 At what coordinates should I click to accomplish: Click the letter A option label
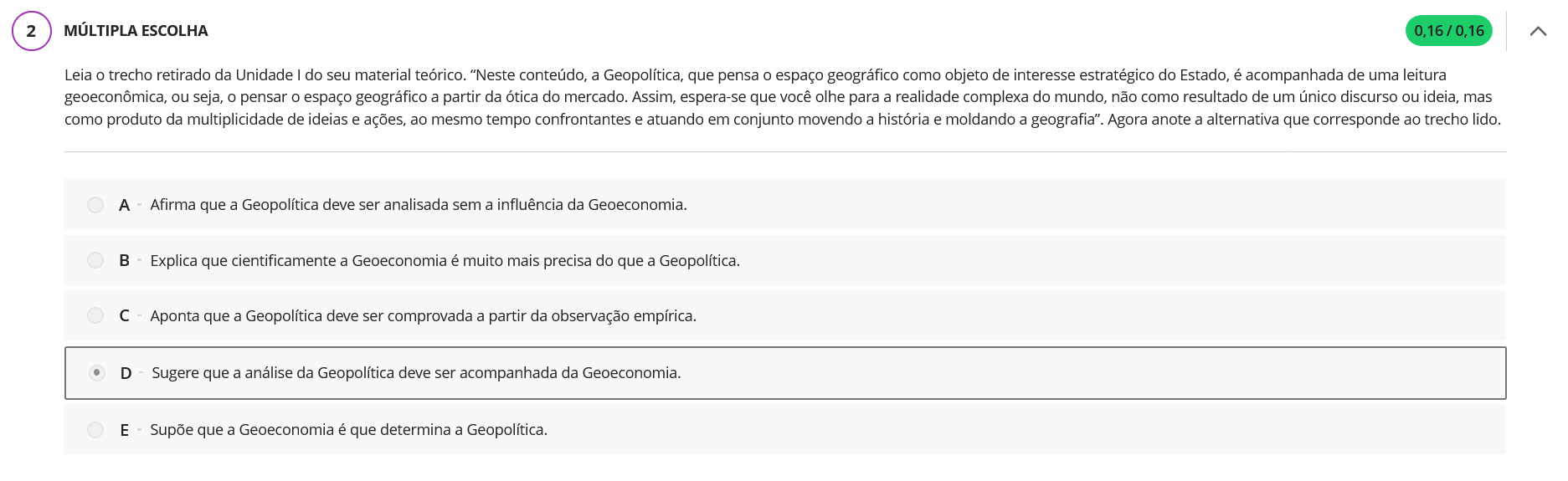point(124,205)
